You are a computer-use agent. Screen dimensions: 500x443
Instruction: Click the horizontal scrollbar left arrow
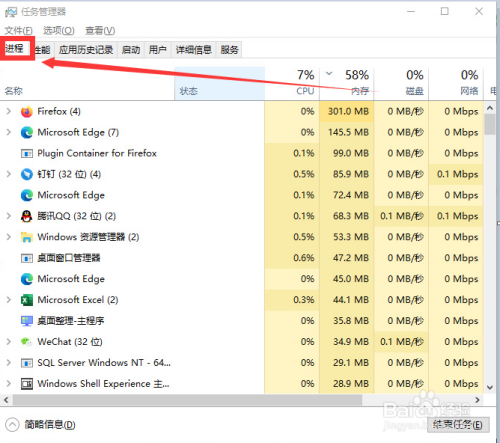tap(6, 400)
